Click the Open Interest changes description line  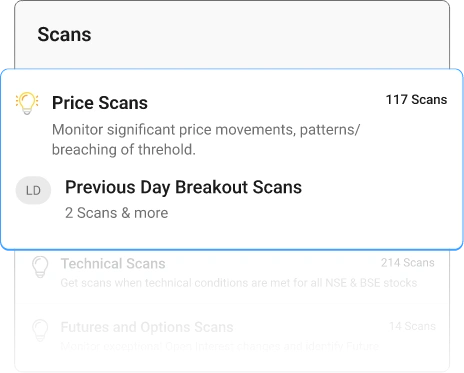coord(220,346)
